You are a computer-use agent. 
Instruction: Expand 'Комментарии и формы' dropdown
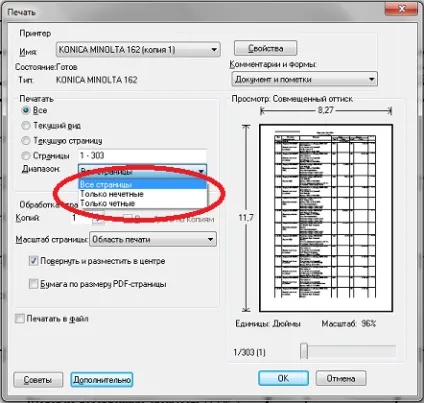tap(304, 79)
